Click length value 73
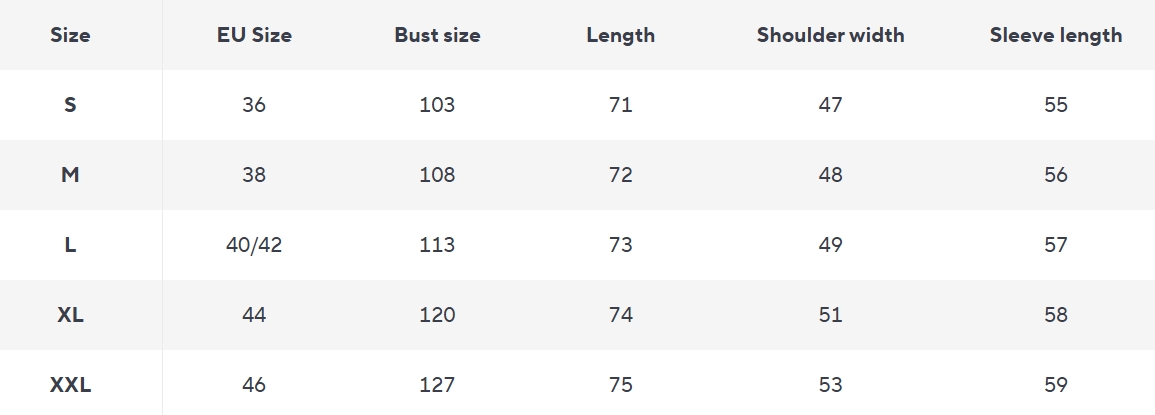The image size is (1155, 415). [620, 245]
